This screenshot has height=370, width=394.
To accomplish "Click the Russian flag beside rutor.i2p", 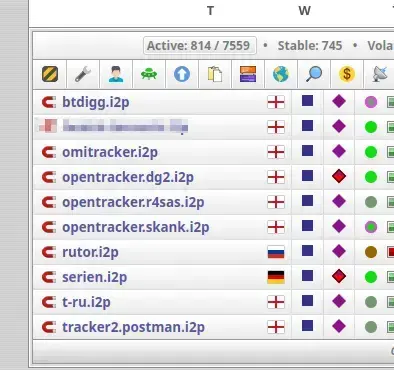I will click(276, 252).
